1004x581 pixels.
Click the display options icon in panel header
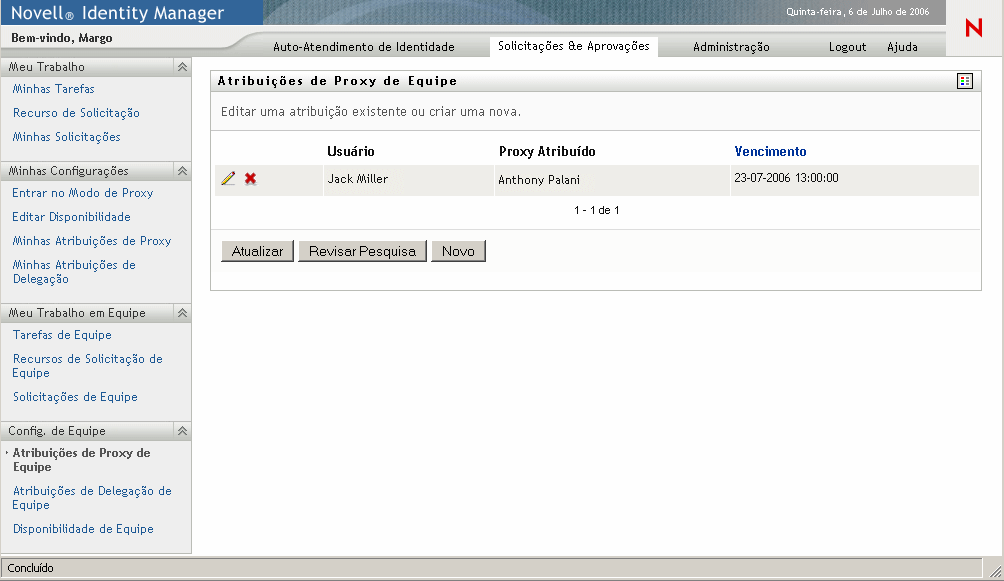[x=964, y=81]
